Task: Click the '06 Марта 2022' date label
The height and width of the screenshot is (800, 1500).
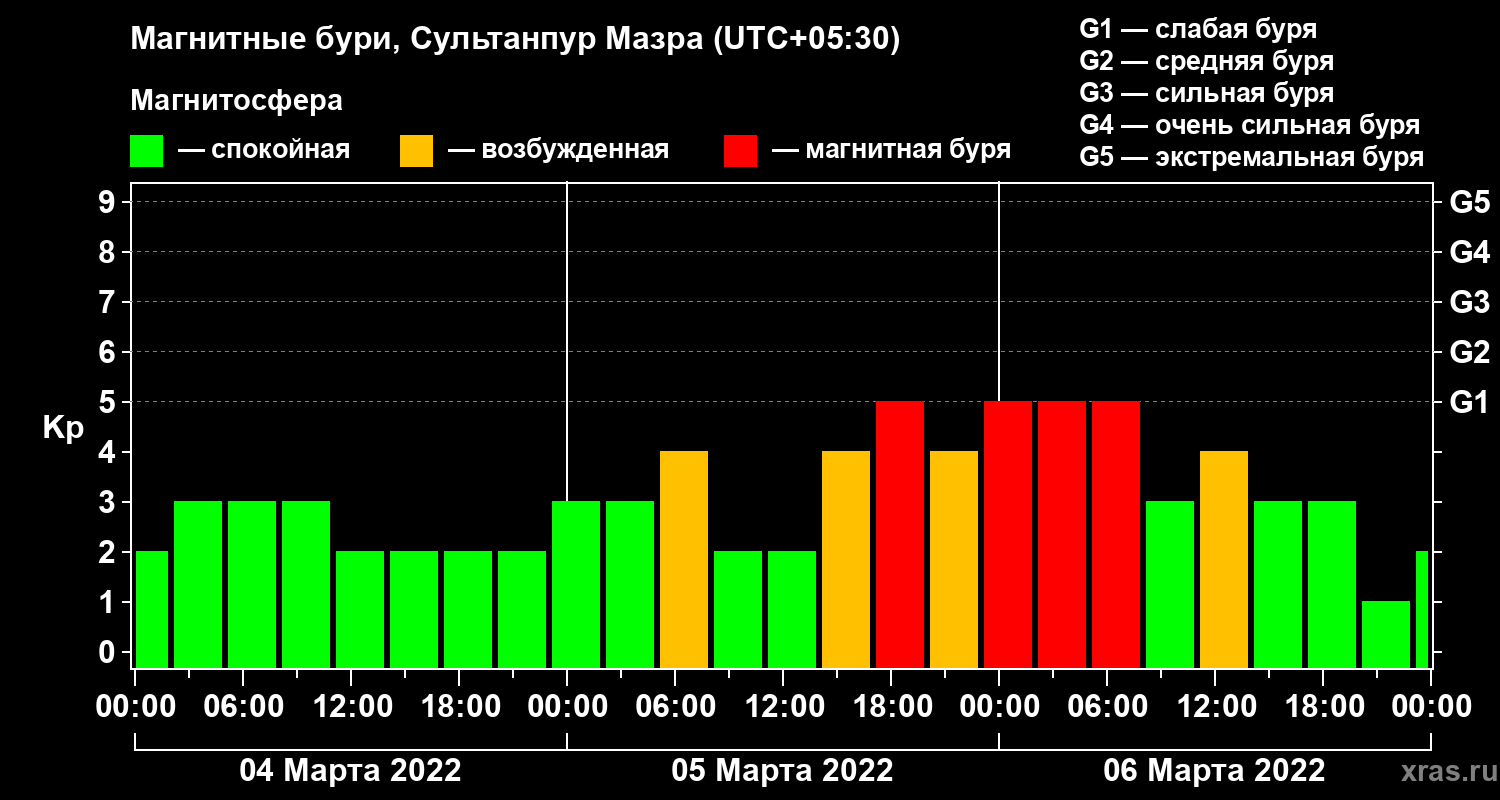Action: click(x=1214, y=771)
